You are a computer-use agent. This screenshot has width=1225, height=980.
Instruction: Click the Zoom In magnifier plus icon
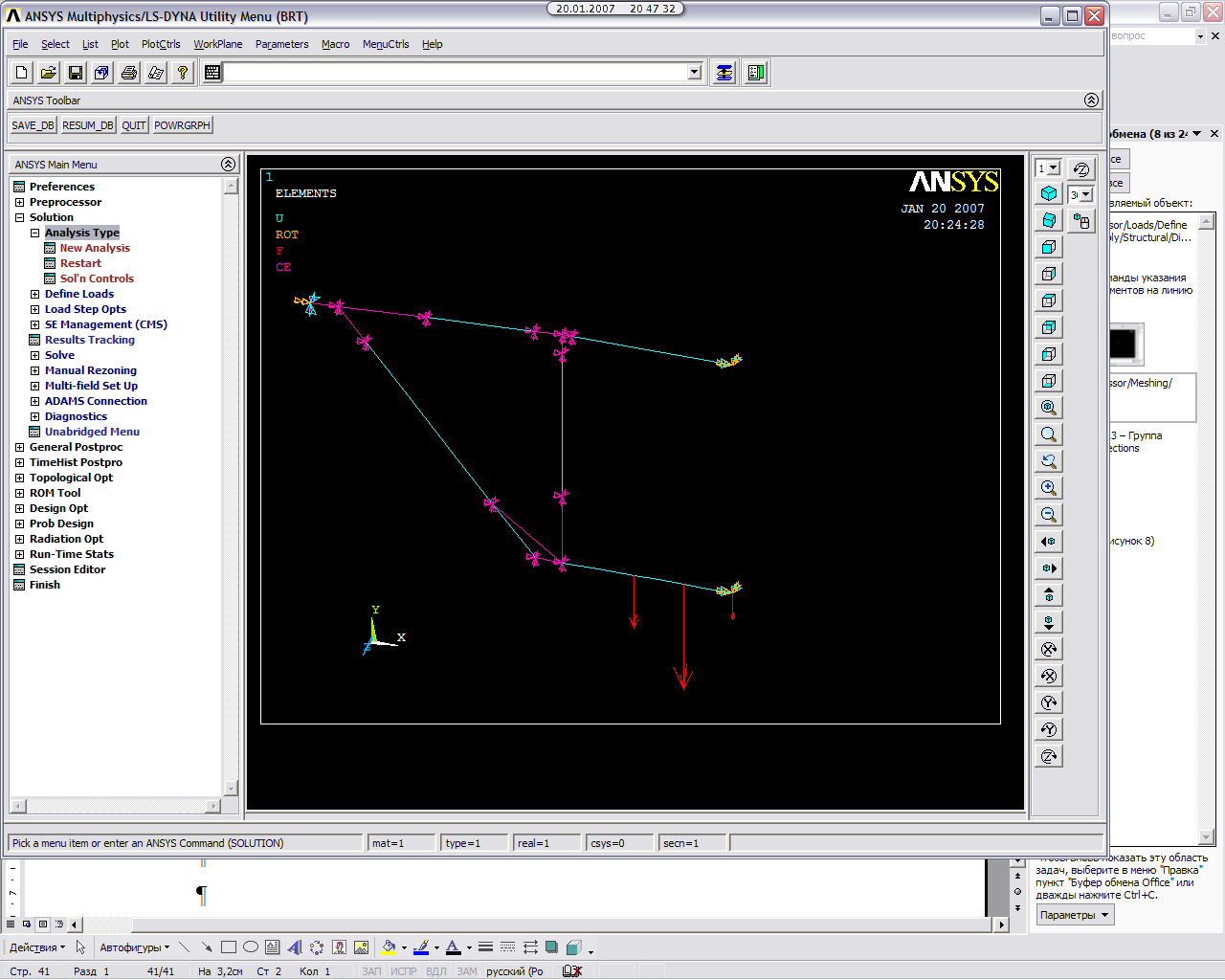[x=1049, y=488]
